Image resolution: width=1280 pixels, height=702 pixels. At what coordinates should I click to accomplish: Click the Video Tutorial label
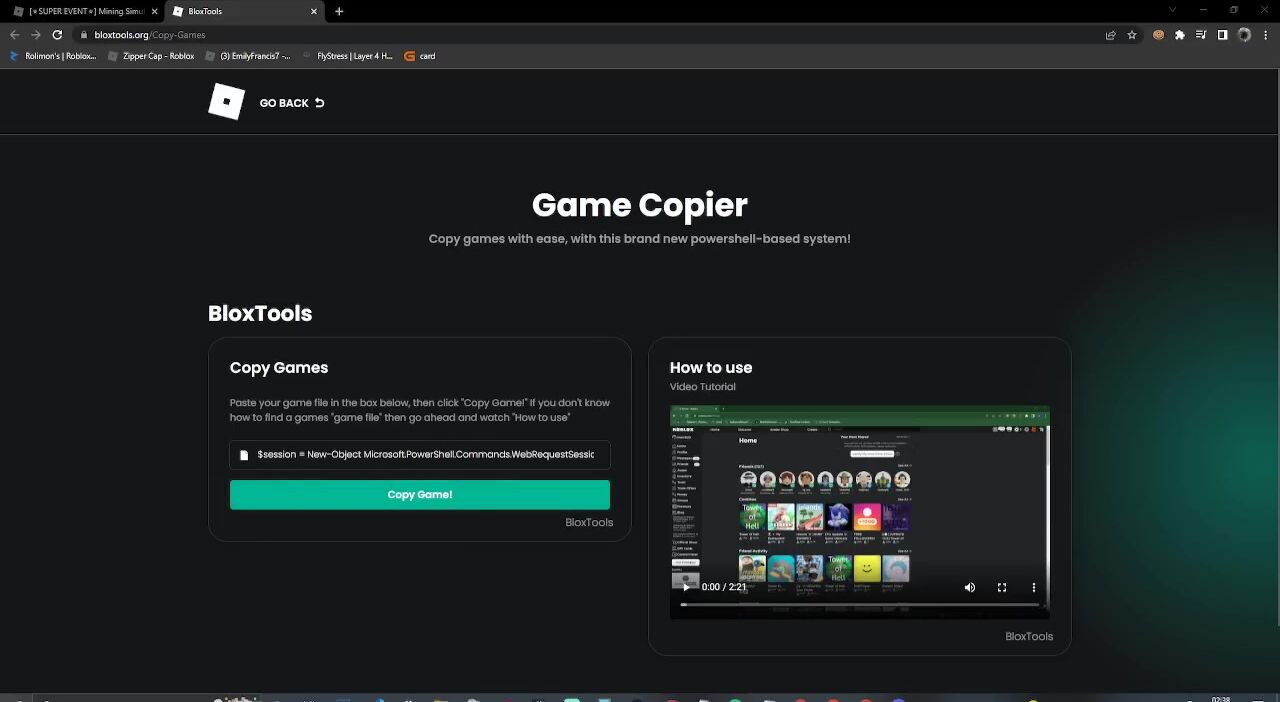[703, 387]
